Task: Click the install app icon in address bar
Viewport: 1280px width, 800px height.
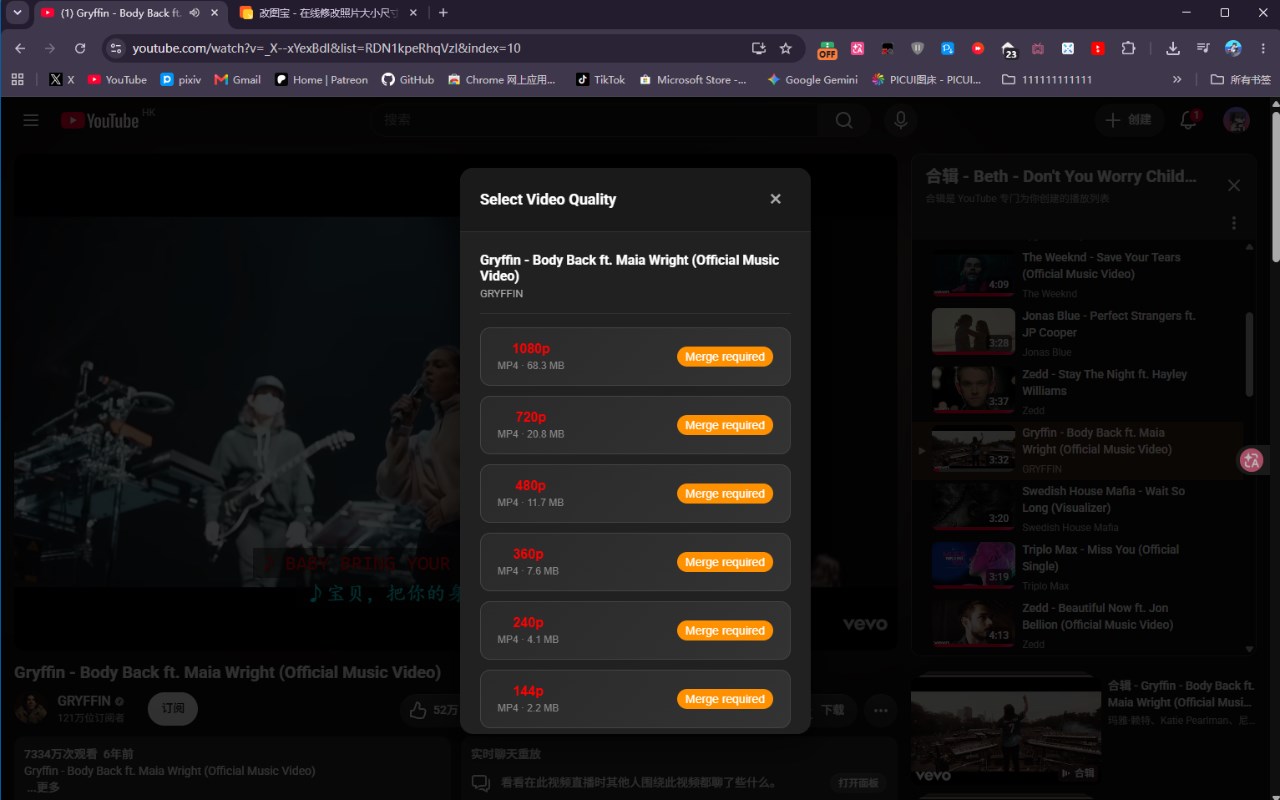Action: (758, 48)
